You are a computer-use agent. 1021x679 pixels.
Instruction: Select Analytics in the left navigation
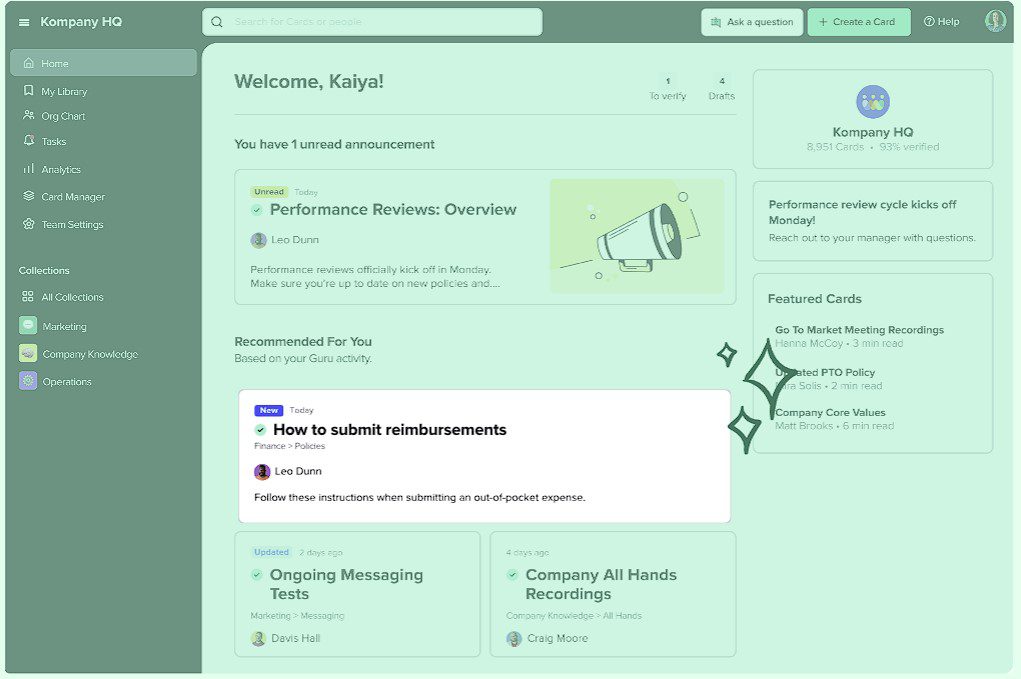tap(61, 169)
